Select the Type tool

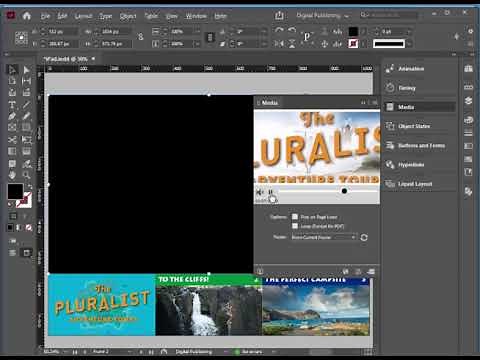[x=12, y=105]
